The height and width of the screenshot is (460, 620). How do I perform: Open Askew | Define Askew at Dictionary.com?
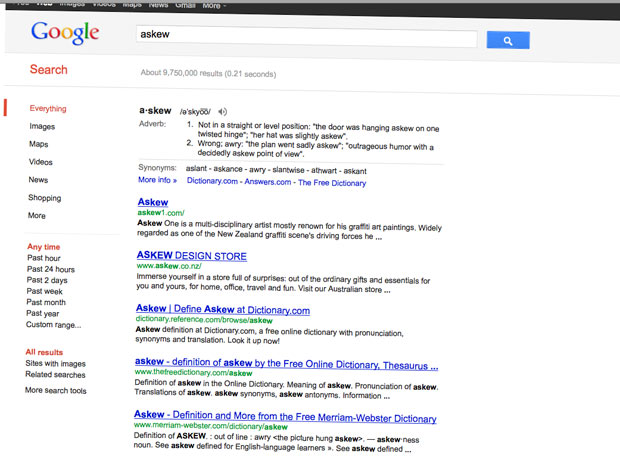pos(223,309)
